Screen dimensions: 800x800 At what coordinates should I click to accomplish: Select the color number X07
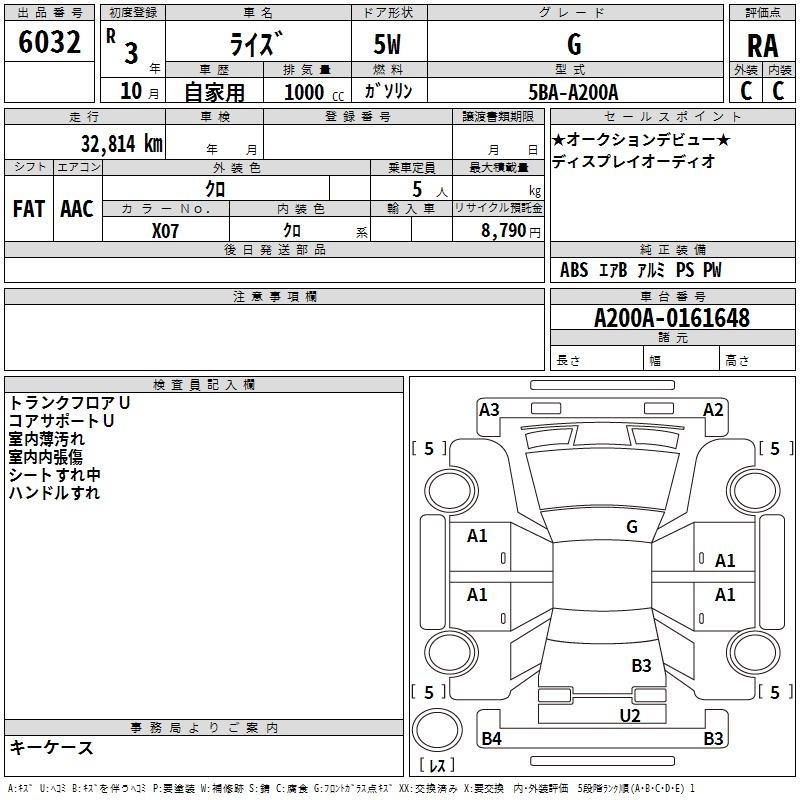click(167, 229)
